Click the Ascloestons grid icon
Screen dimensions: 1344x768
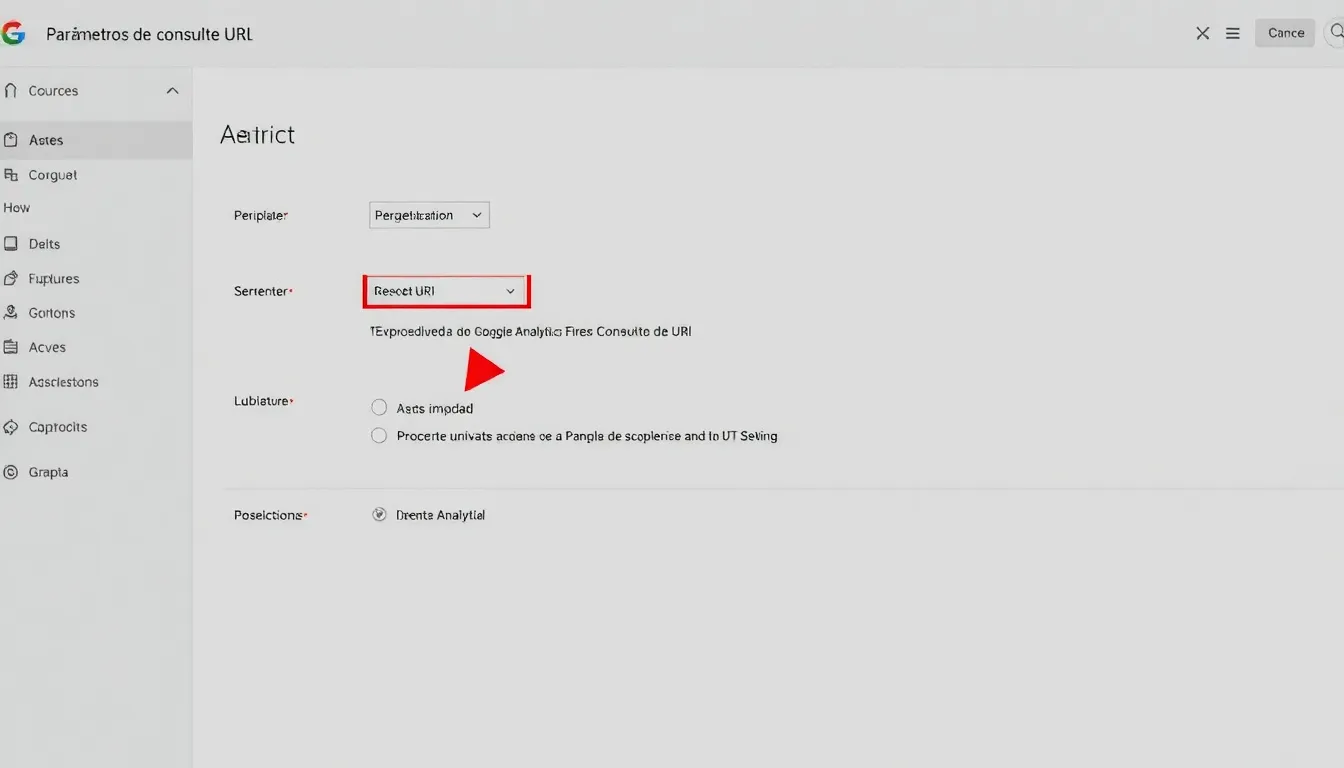pos(11,382)
